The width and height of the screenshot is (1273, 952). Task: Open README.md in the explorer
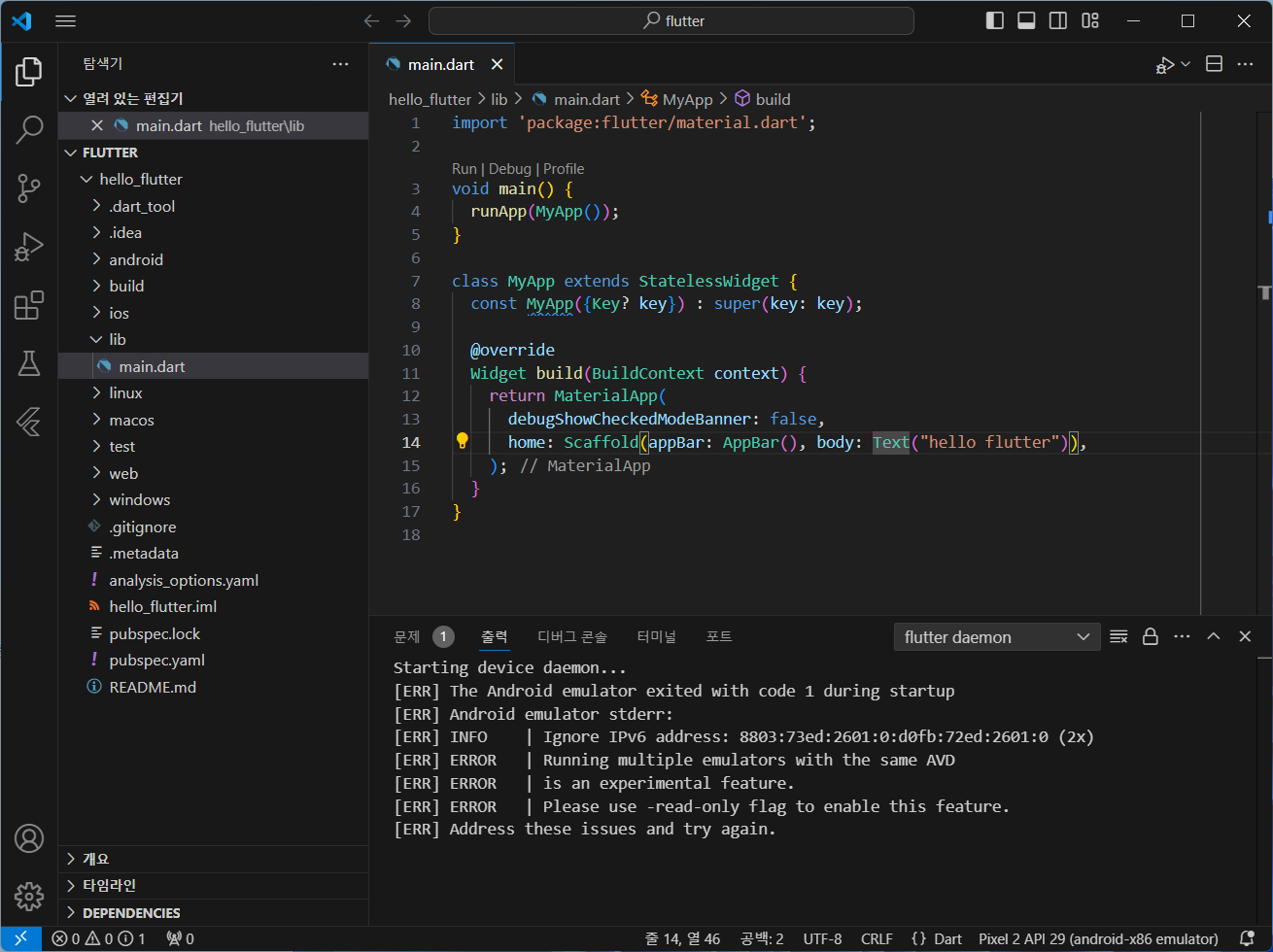click(213, 687)
